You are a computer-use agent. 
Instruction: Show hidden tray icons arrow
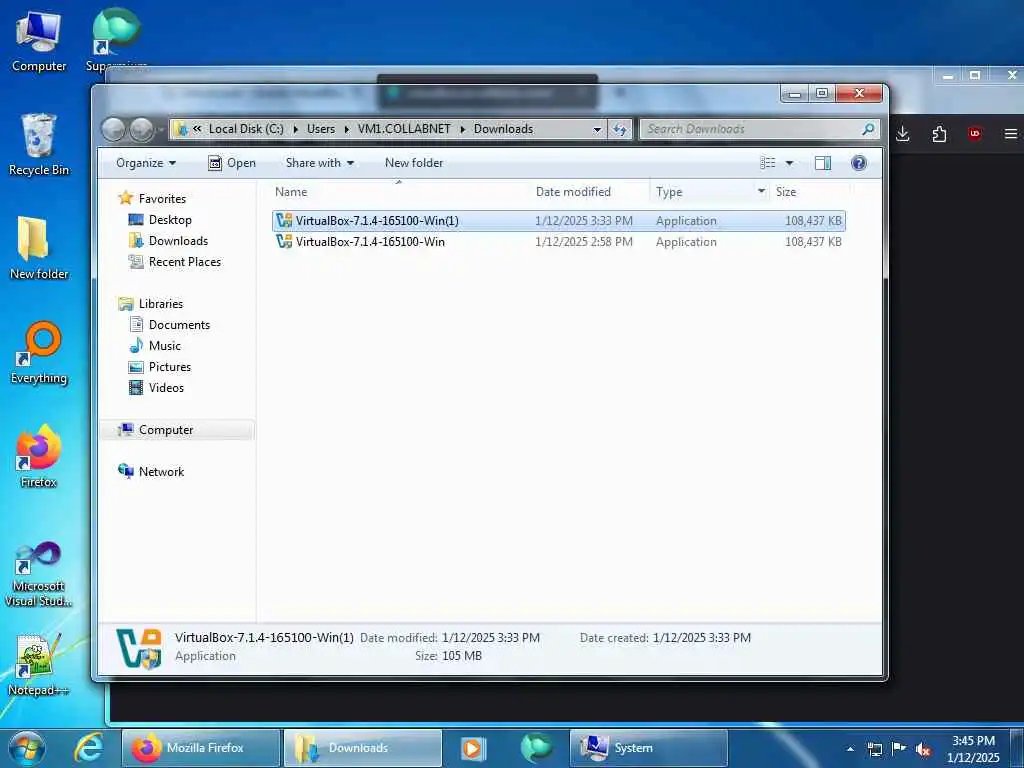click(850, 749)
